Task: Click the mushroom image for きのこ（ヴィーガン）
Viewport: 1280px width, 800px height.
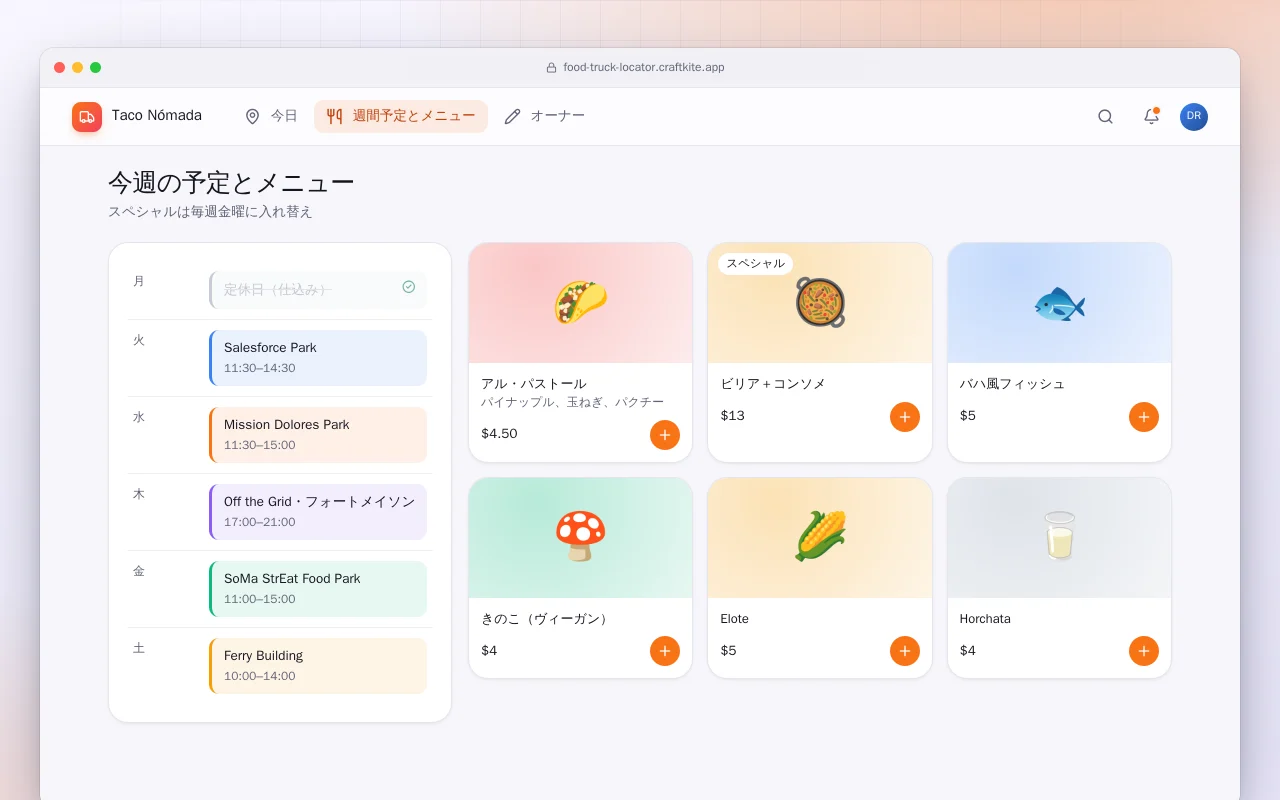Action: (x=580, y=537)
